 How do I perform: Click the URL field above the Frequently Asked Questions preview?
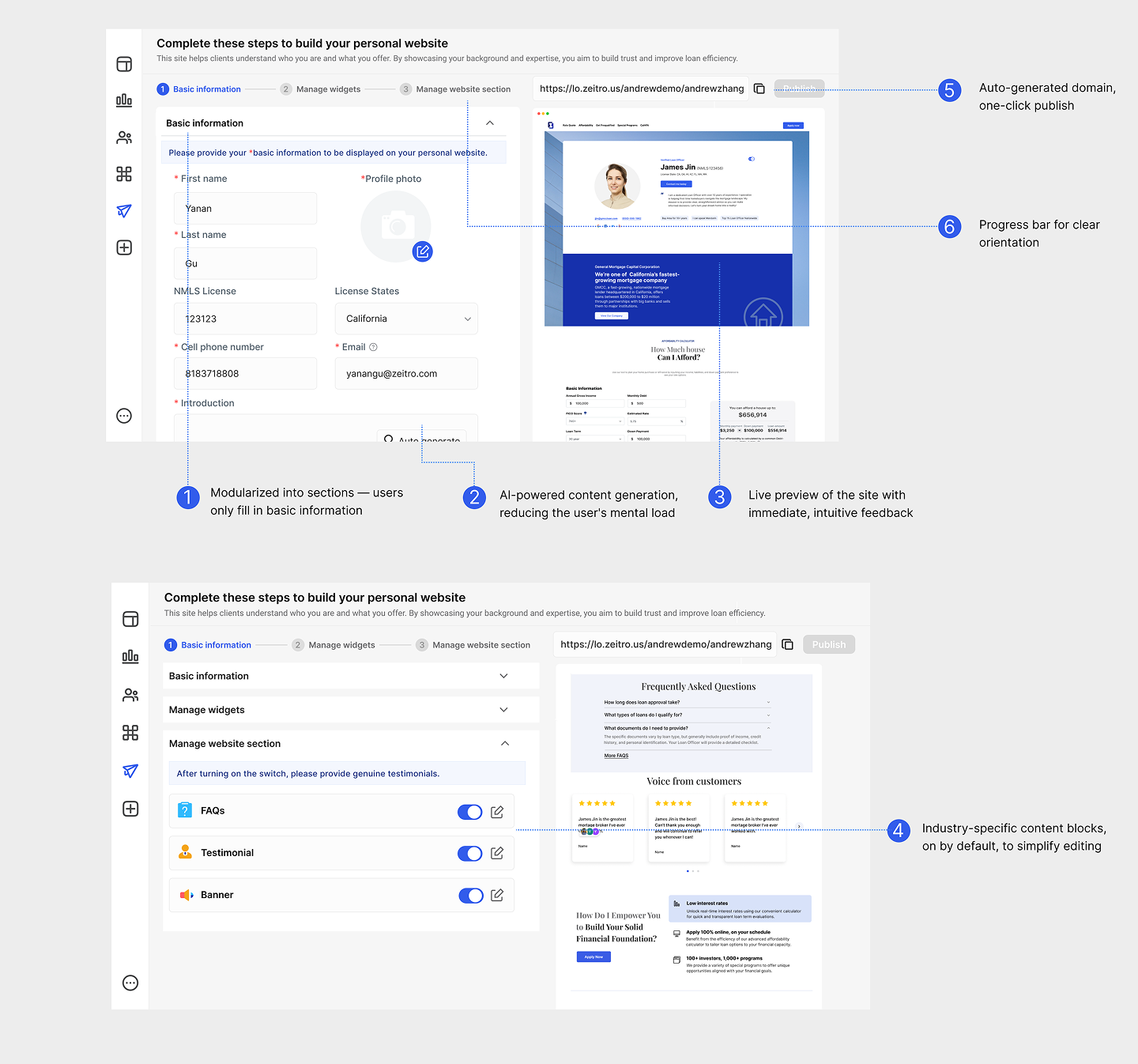tap(665, 644)
